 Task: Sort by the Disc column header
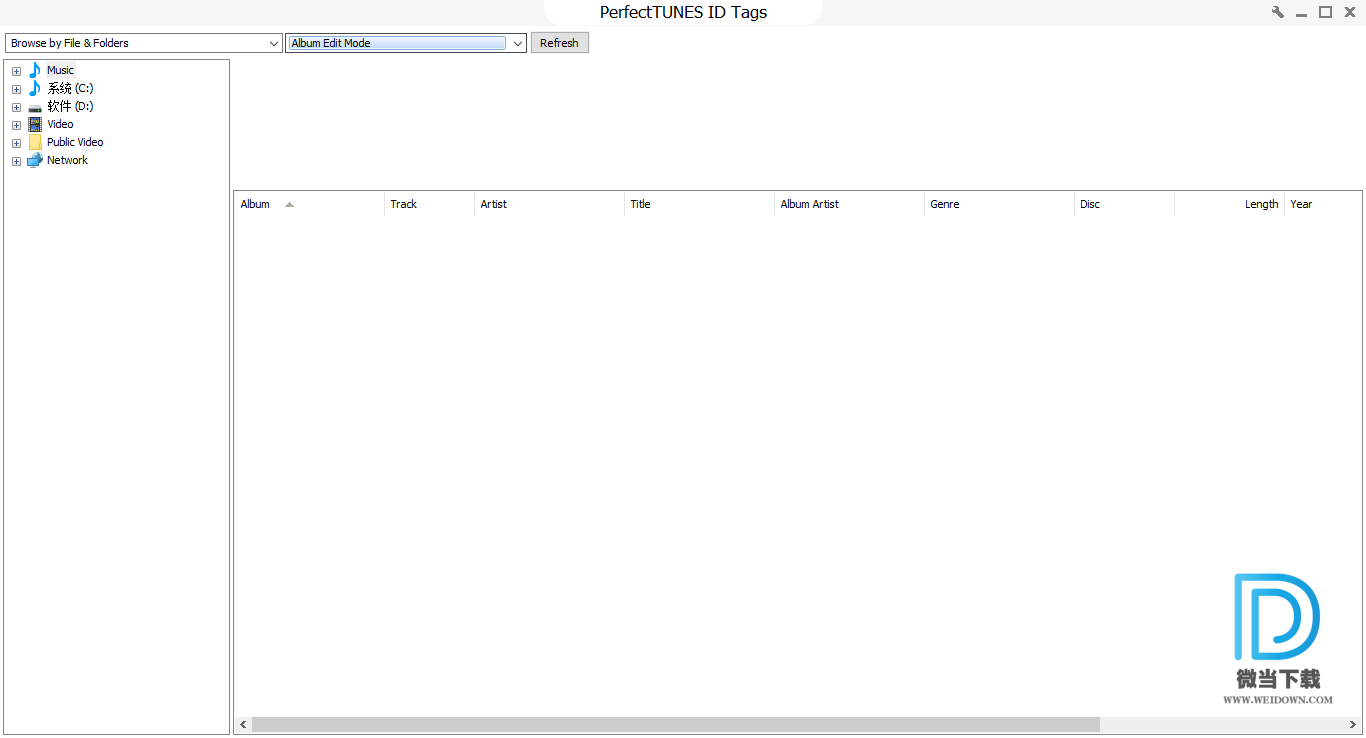click(x=1124, y=204)
